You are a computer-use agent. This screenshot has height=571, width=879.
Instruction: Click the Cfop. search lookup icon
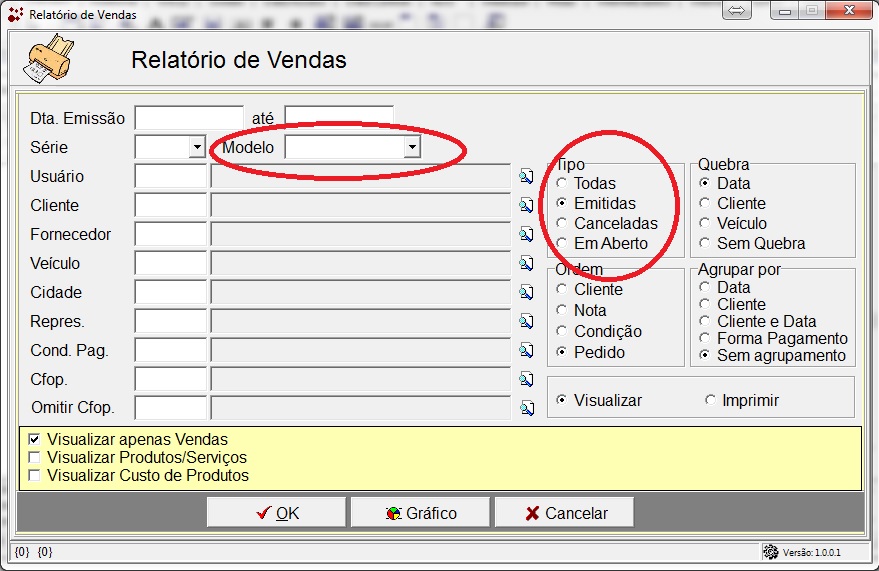click(526, 380)
